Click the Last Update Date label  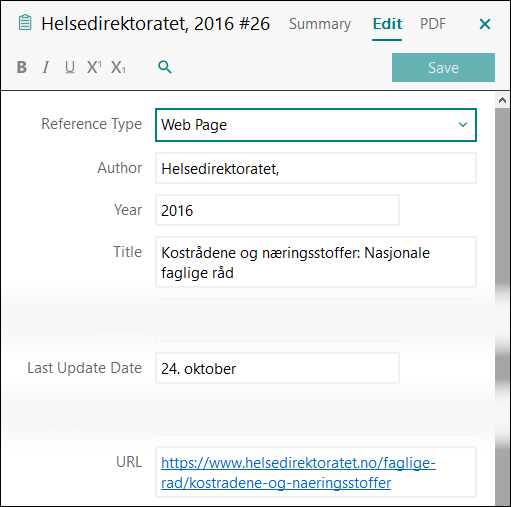pyautogui.click(x=84, y=368)
